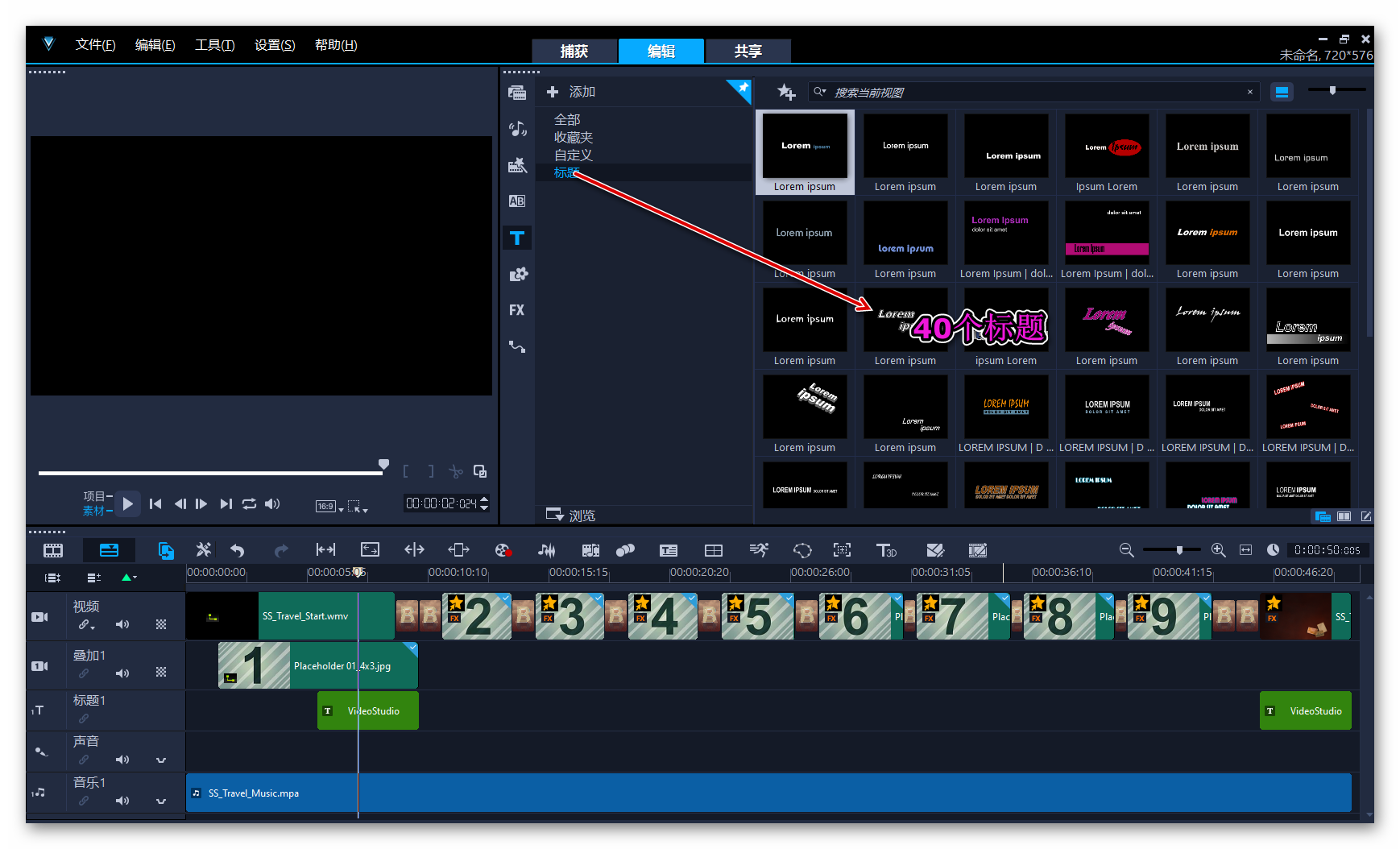Open the 文件(F) menu

(95, 45)
